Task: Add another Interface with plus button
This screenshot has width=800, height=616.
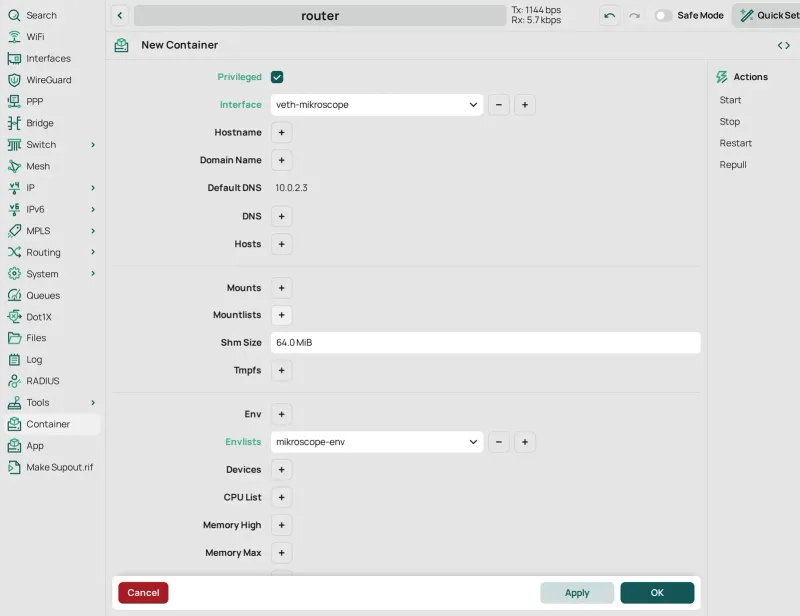Action: [x=524, y=105]
